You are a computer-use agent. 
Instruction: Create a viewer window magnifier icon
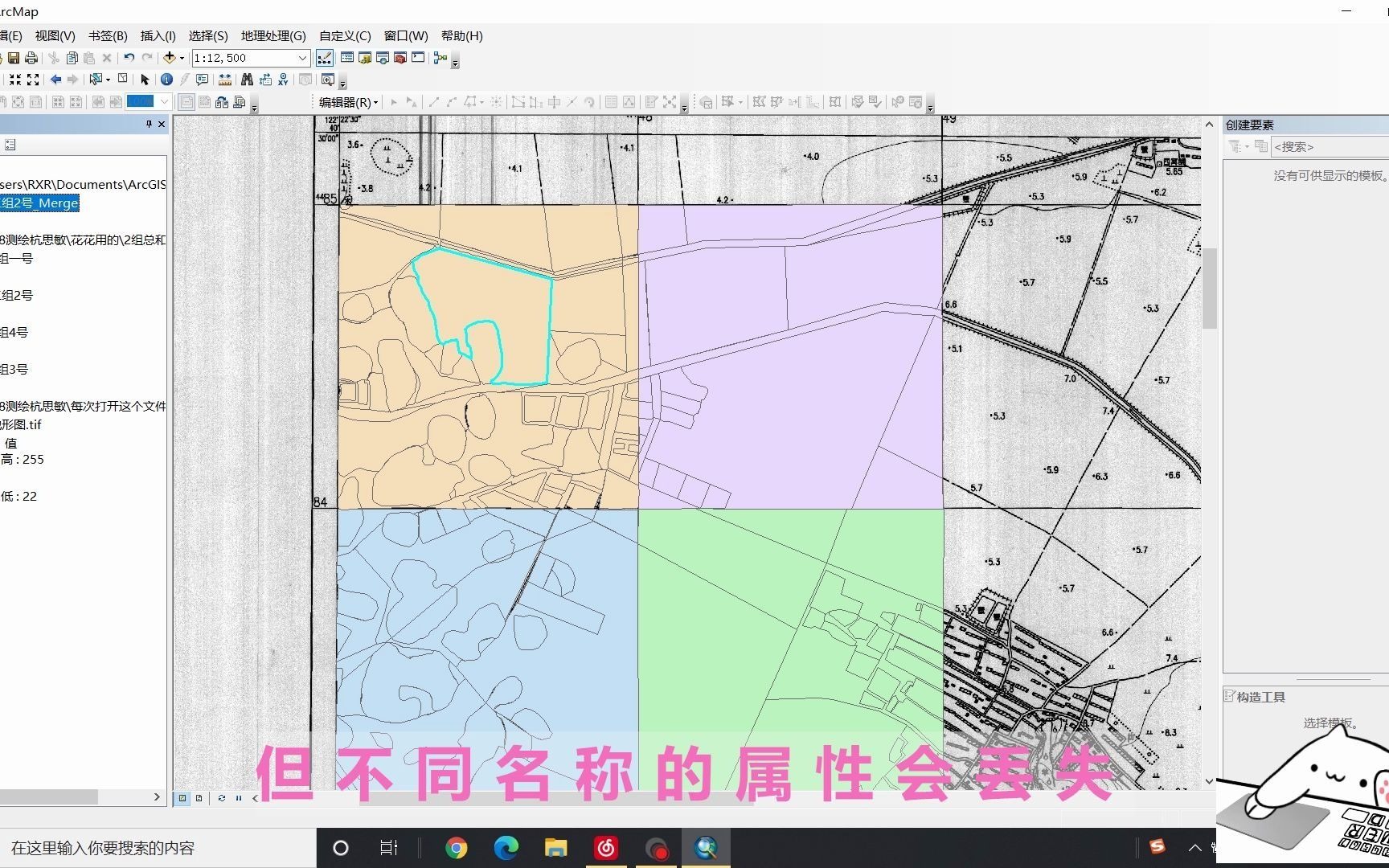327,80
